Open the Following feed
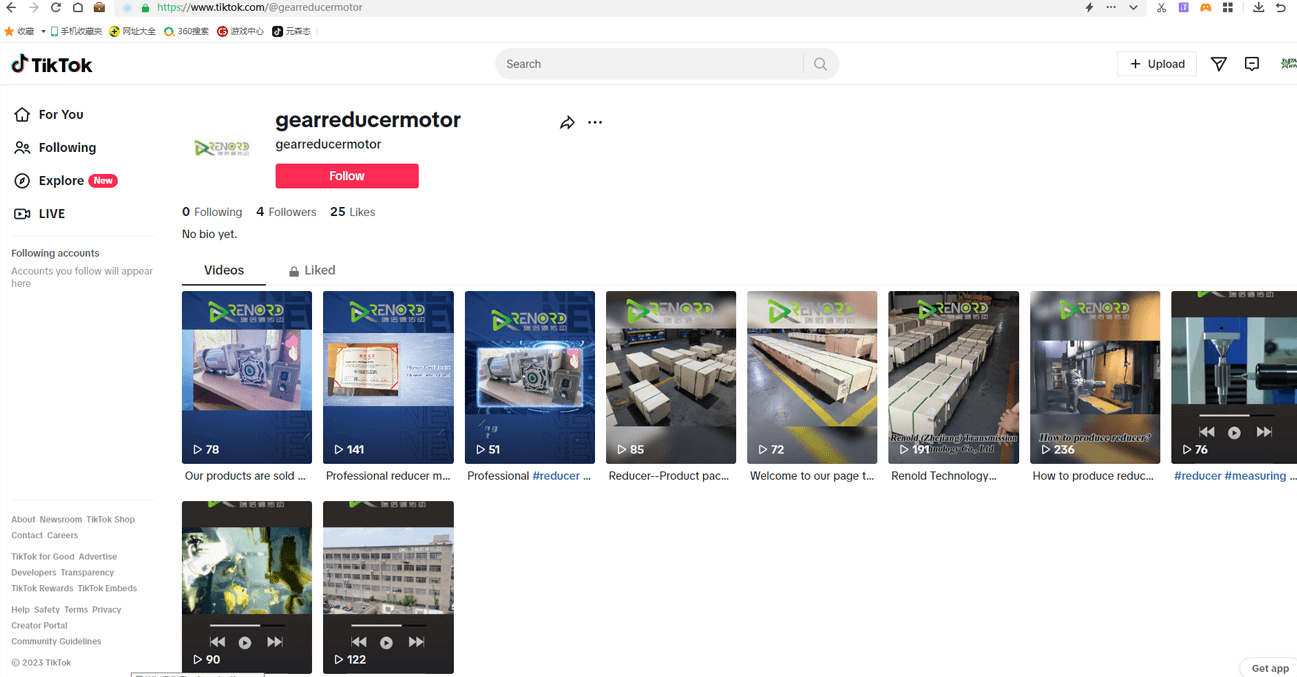The image size is (1297, 677). [56, 148]
